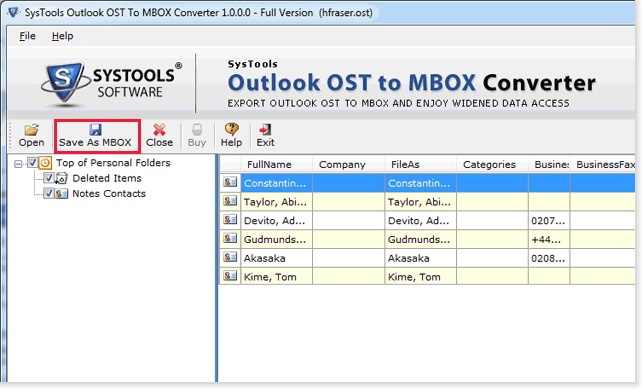Viewport: 642px width, 389px height.
Task: Select the contact card icon for Taylor, Abi
Action: [x=230, y=201]
